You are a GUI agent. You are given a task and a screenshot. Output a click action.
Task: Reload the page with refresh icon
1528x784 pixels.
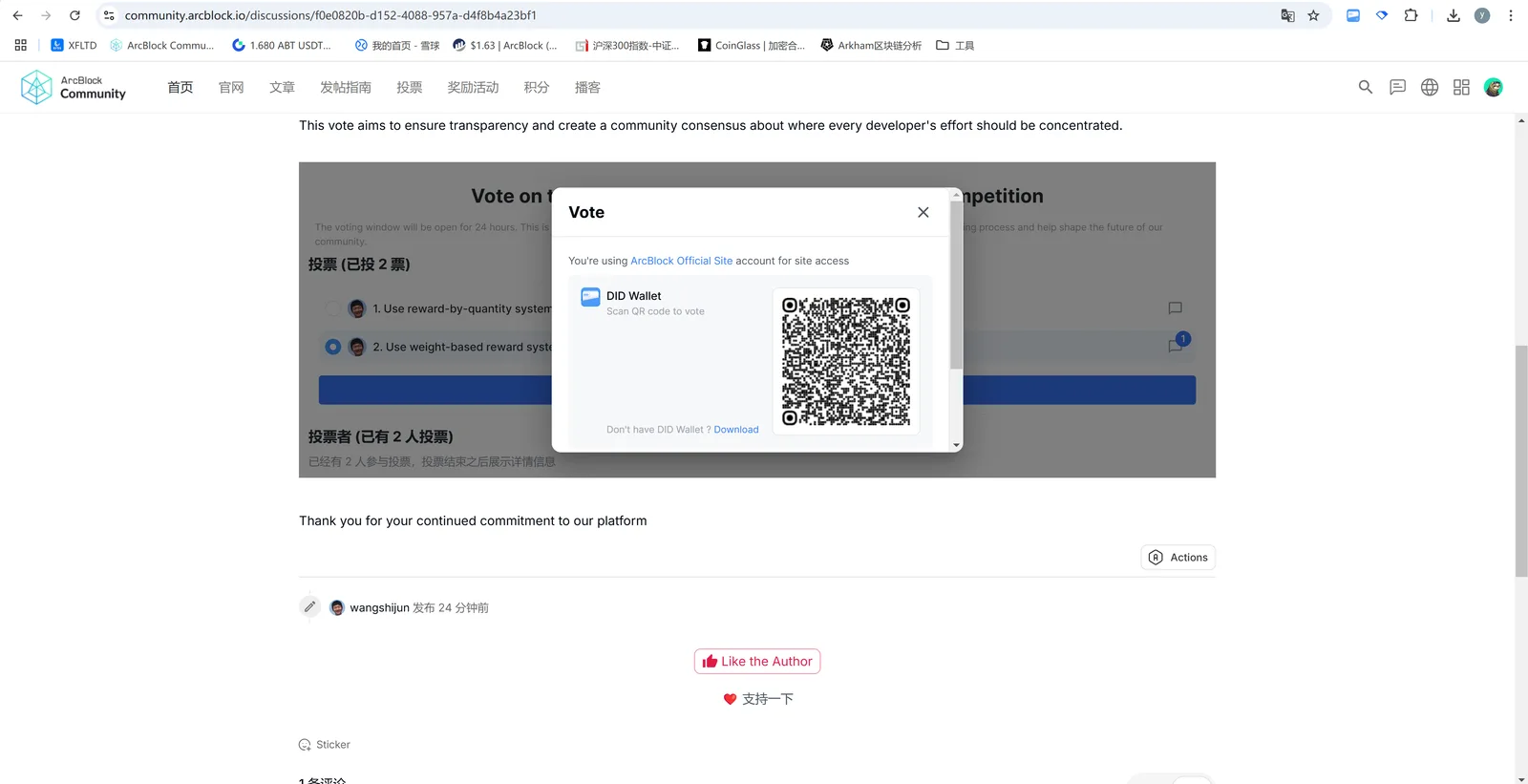pyautogui.click(x=74, y=15)
